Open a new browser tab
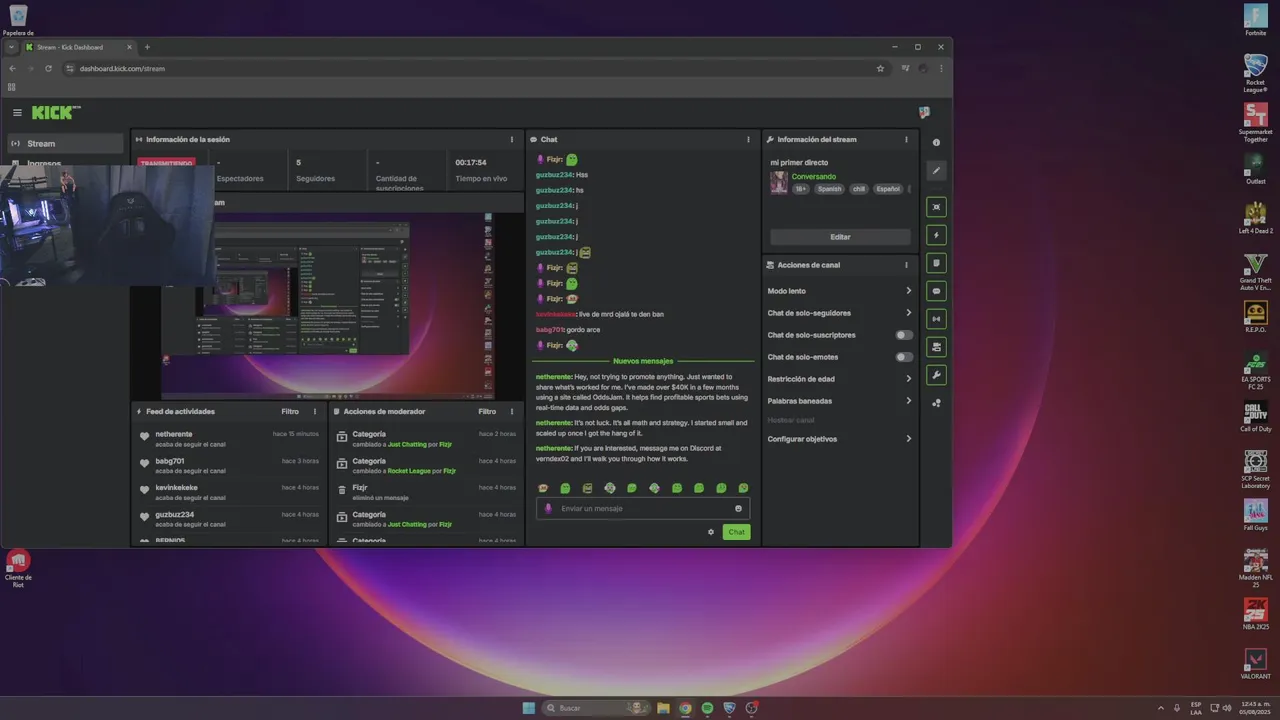The image size is (1280, 720). tap(147, 47)
